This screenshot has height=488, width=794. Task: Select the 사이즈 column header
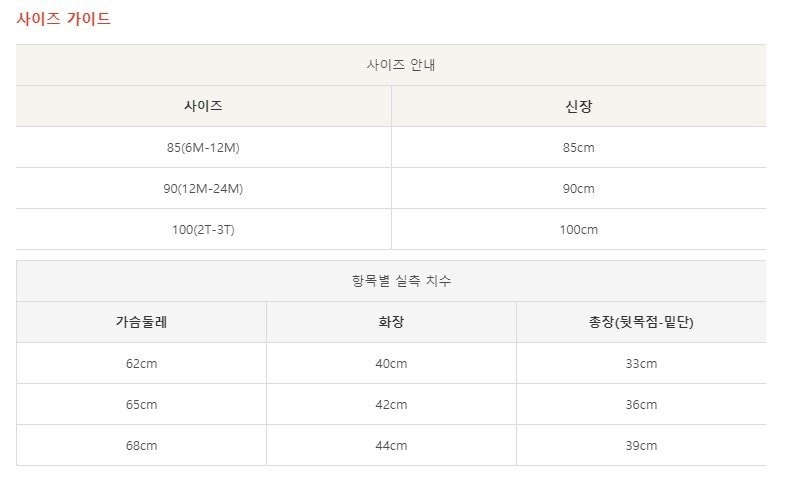tap(203, 106)
